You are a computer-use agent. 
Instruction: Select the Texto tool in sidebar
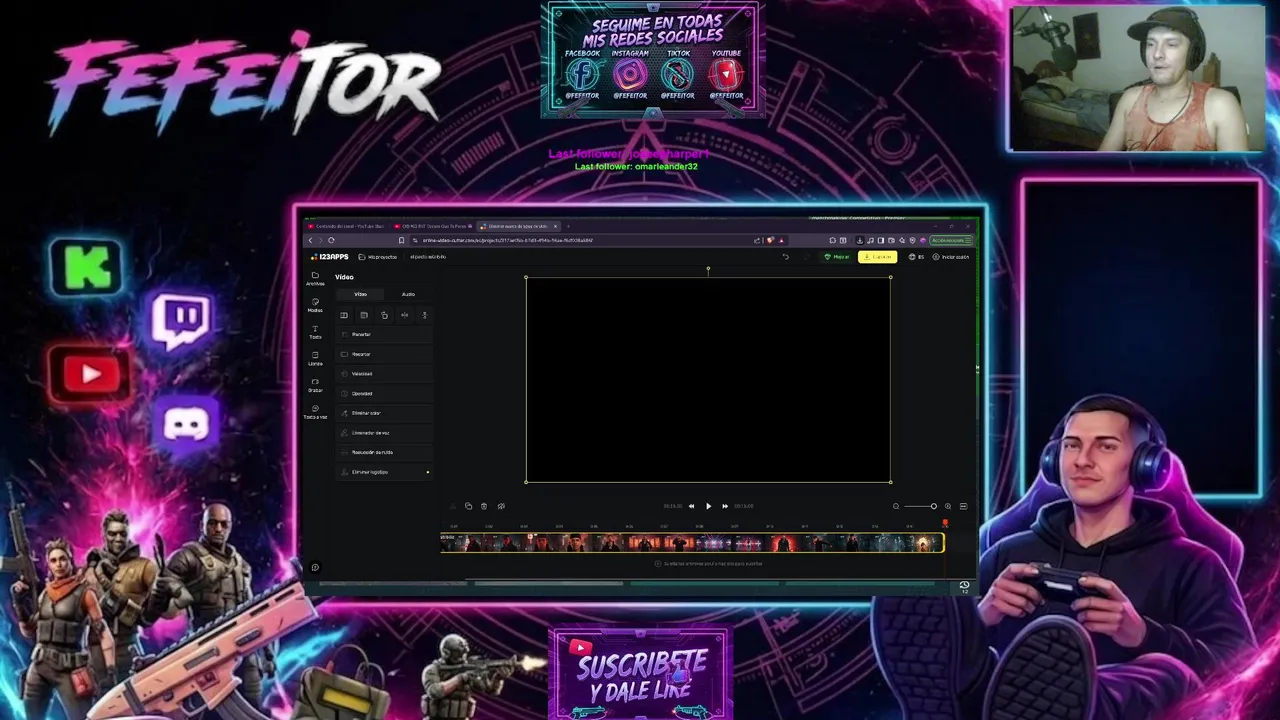(315, 332)
